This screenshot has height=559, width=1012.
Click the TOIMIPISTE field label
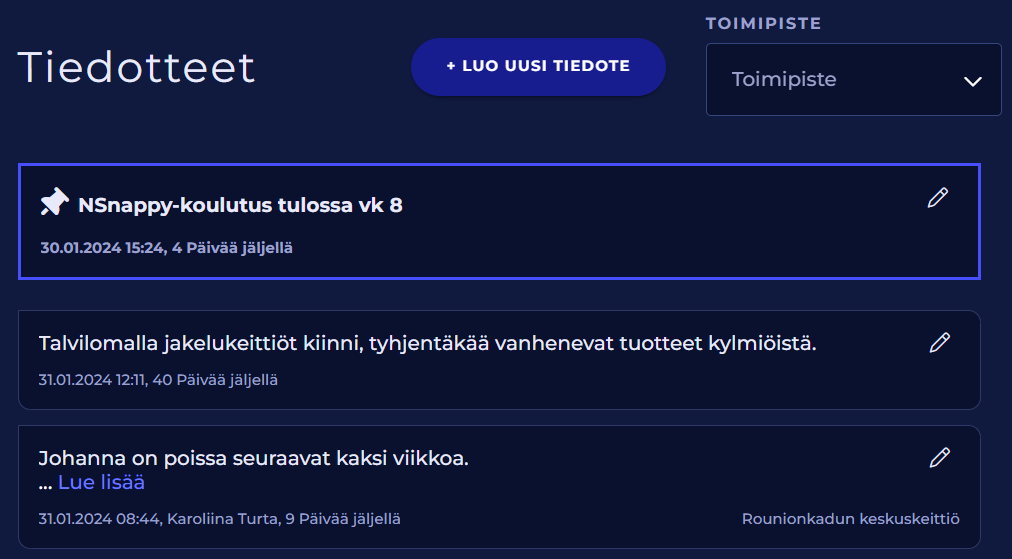pyautogui.click(x=763, y=23)
